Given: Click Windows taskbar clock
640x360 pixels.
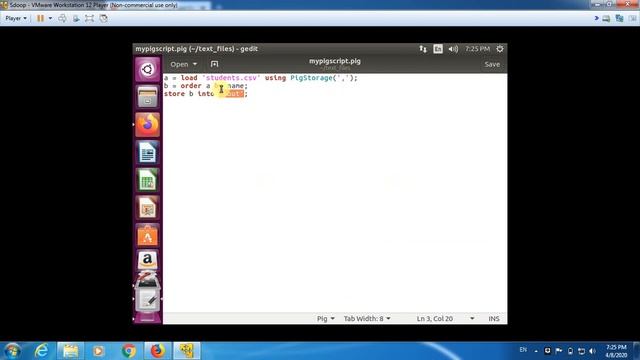Looking at the screenshot, I should coord(616,351).
